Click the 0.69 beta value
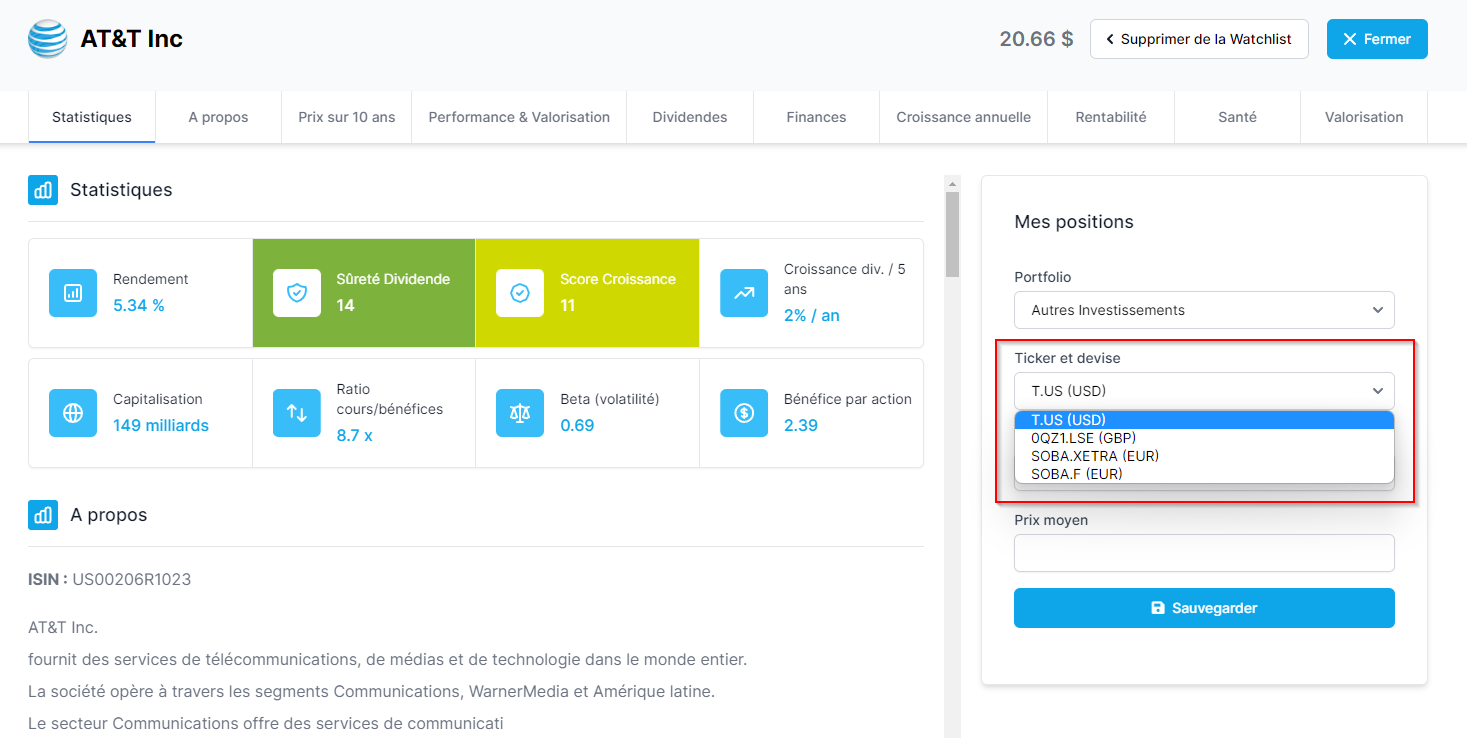 click(x=577, y=425)
